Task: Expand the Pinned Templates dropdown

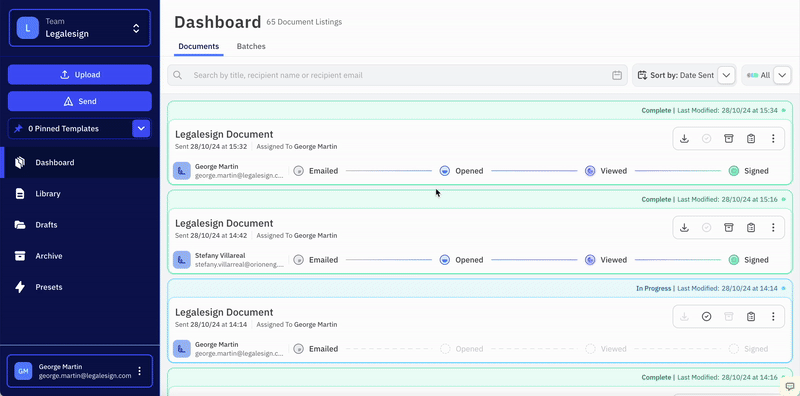Action: click(141, 129)
